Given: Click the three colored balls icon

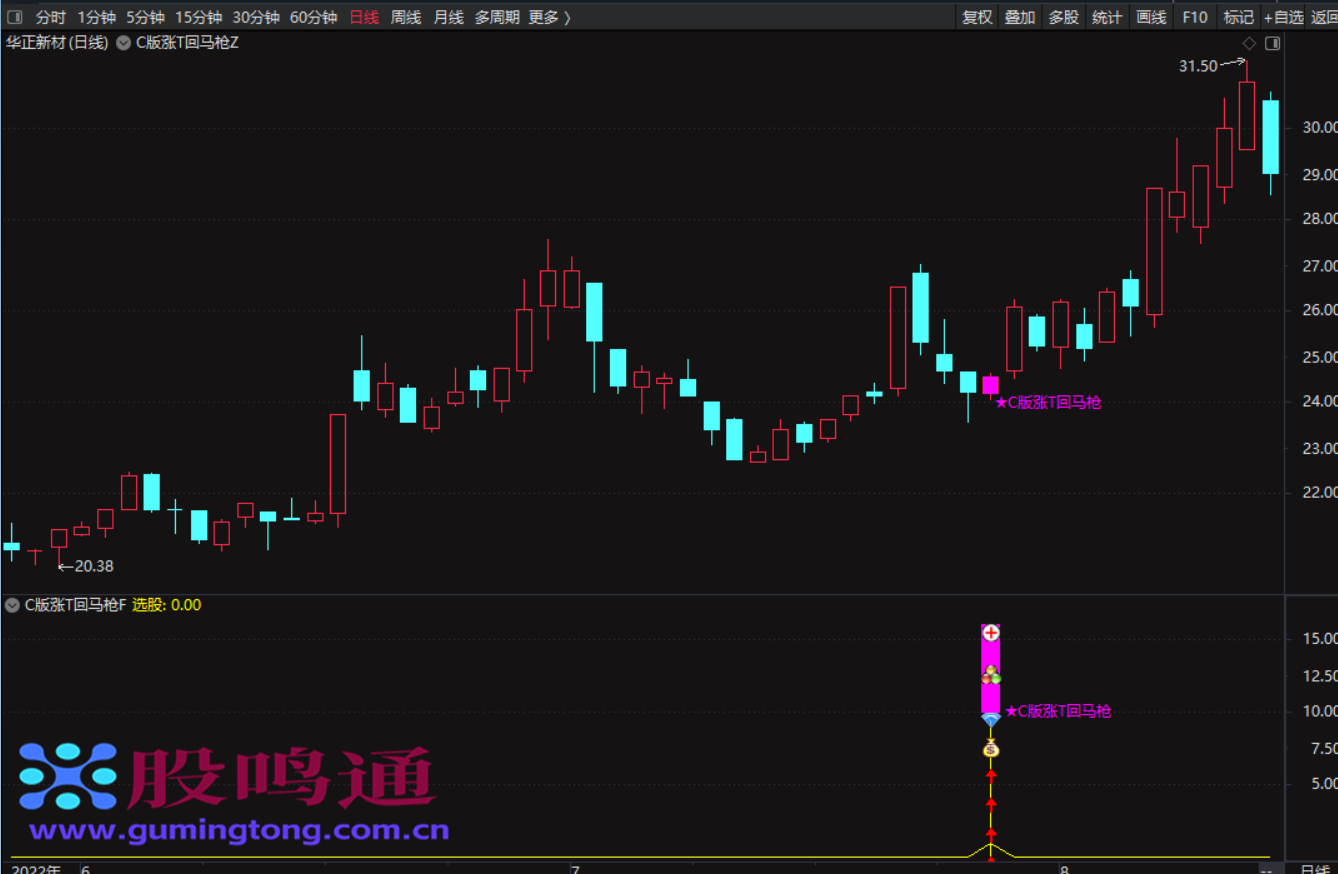Looking at the screenshot, I should click(x=991, y=675).
